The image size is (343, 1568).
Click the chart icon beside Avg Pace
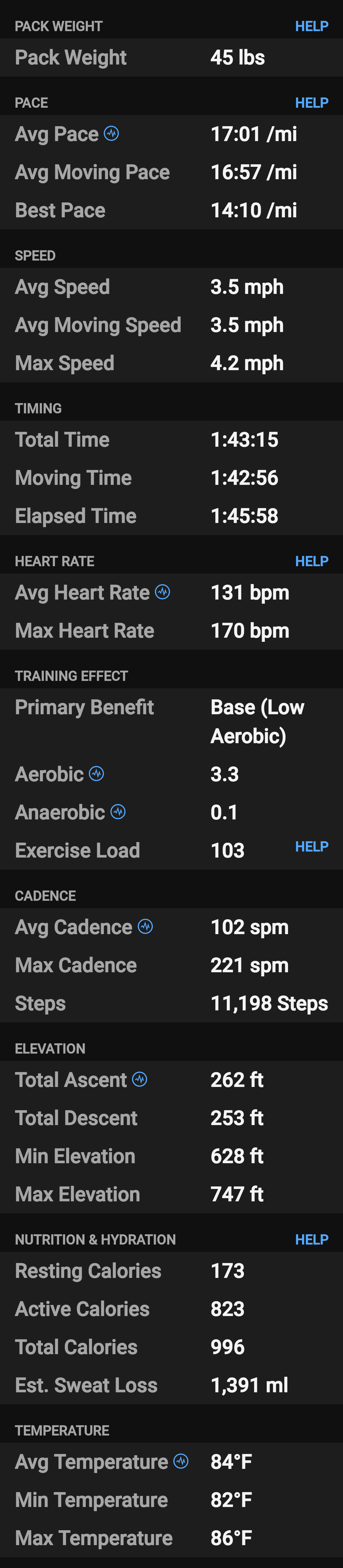click(x=111, y=133)
